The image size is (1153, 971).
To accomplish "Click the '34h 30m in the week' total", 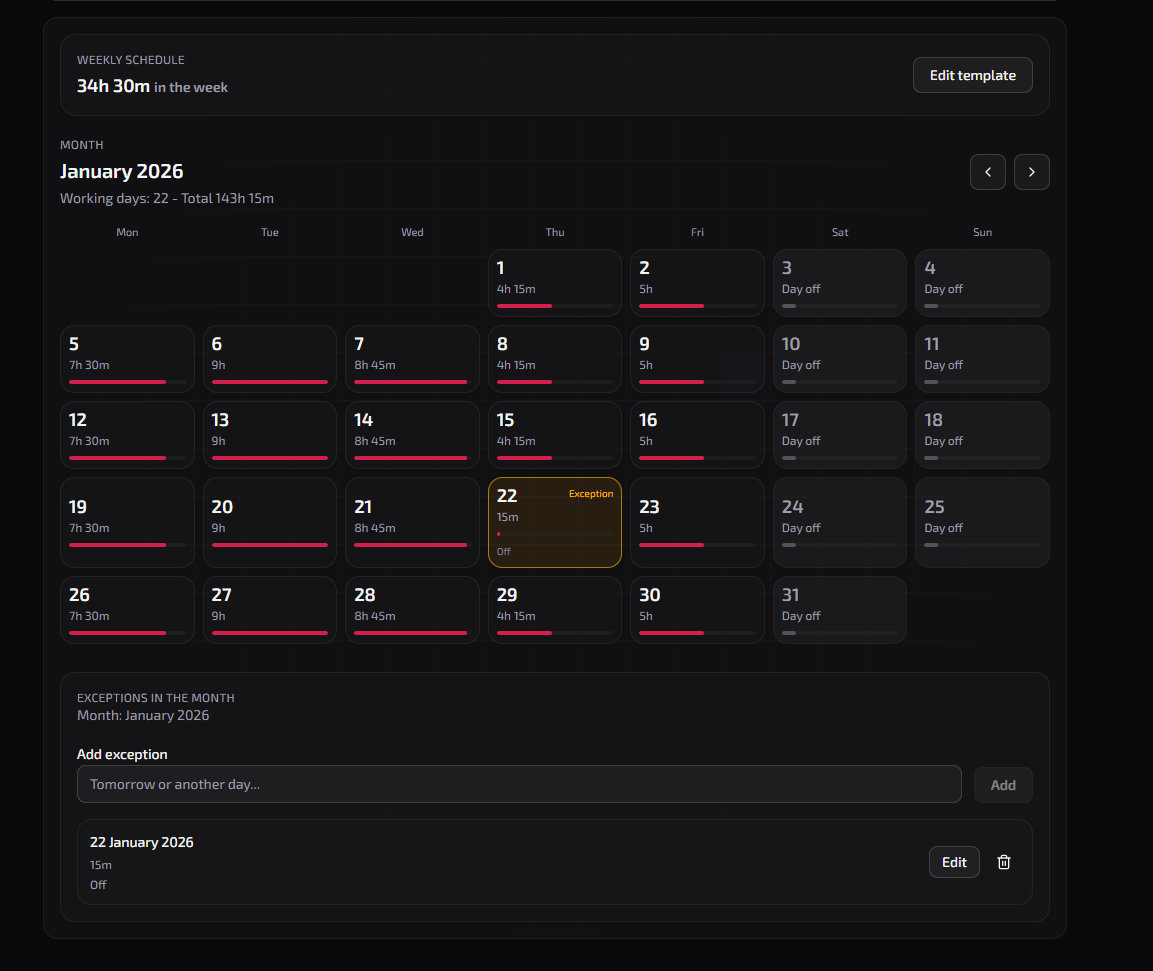I will point(152,86).
